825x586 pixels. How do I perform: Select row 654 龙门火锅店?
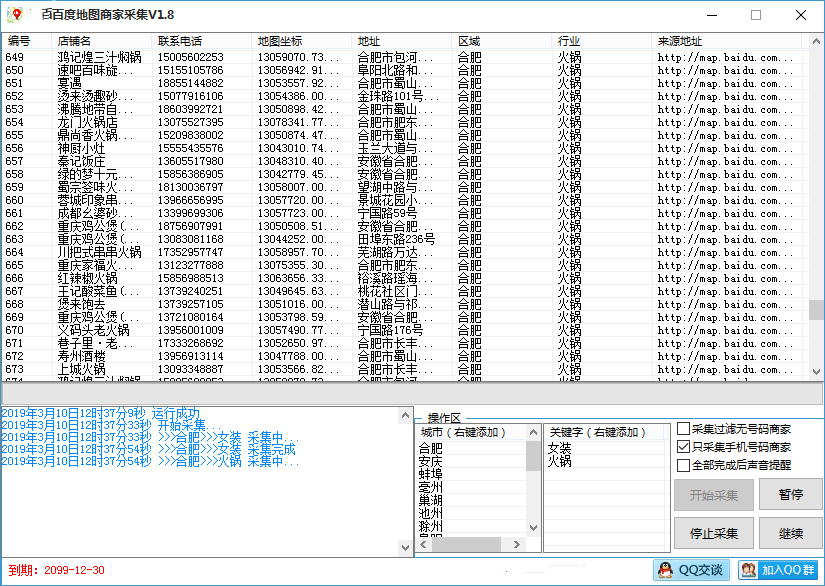(x=403, y=122)
